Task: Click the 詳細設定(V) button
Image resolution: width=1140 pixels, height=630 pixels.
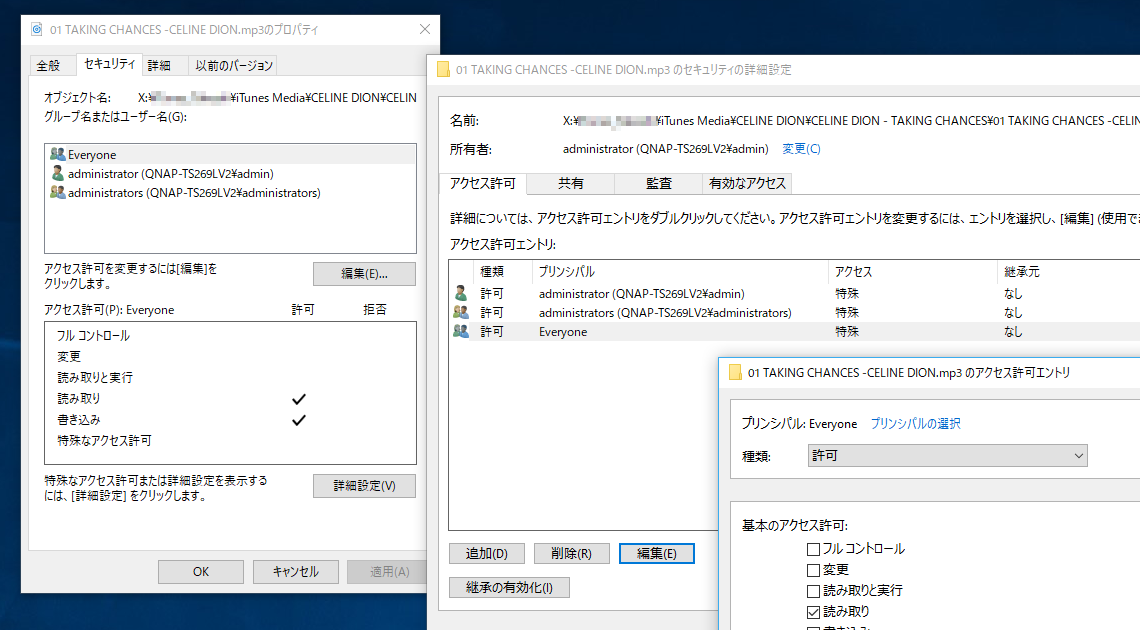Action: 364,486
